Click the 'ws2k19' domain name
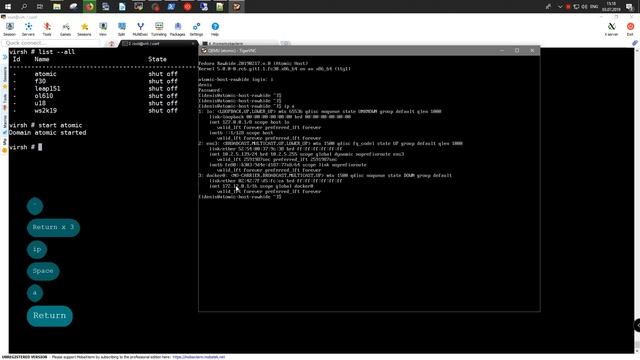The height and width of the screenshot is (360, 640). tap(46, 111)
